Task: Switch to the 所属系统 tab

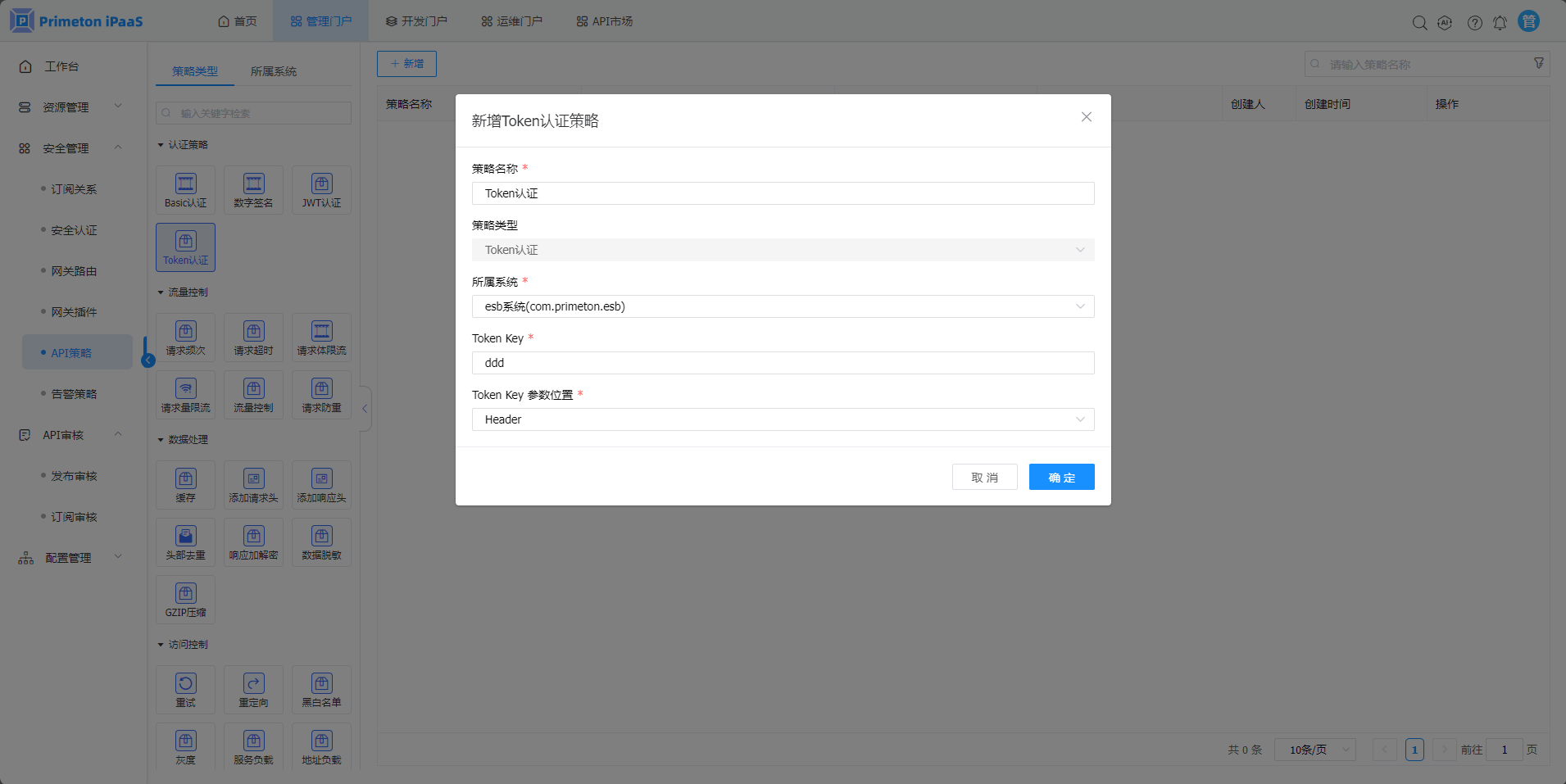Action: pyautogui.click(x=274, y=72)
